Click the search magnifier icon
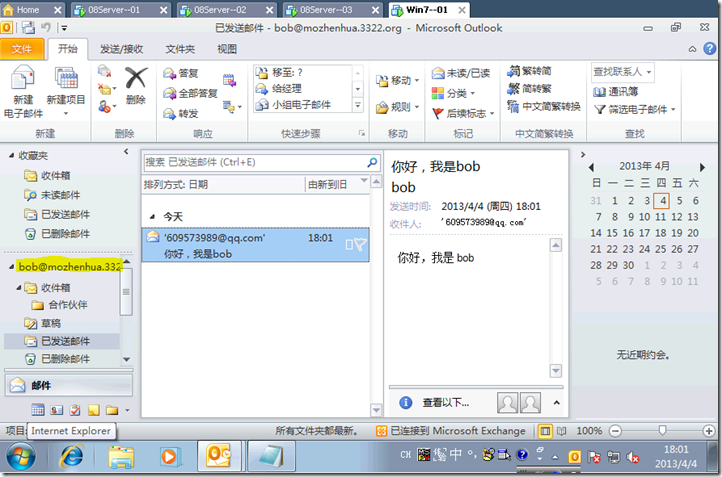722x477 pixels. (x=373, y=162)
